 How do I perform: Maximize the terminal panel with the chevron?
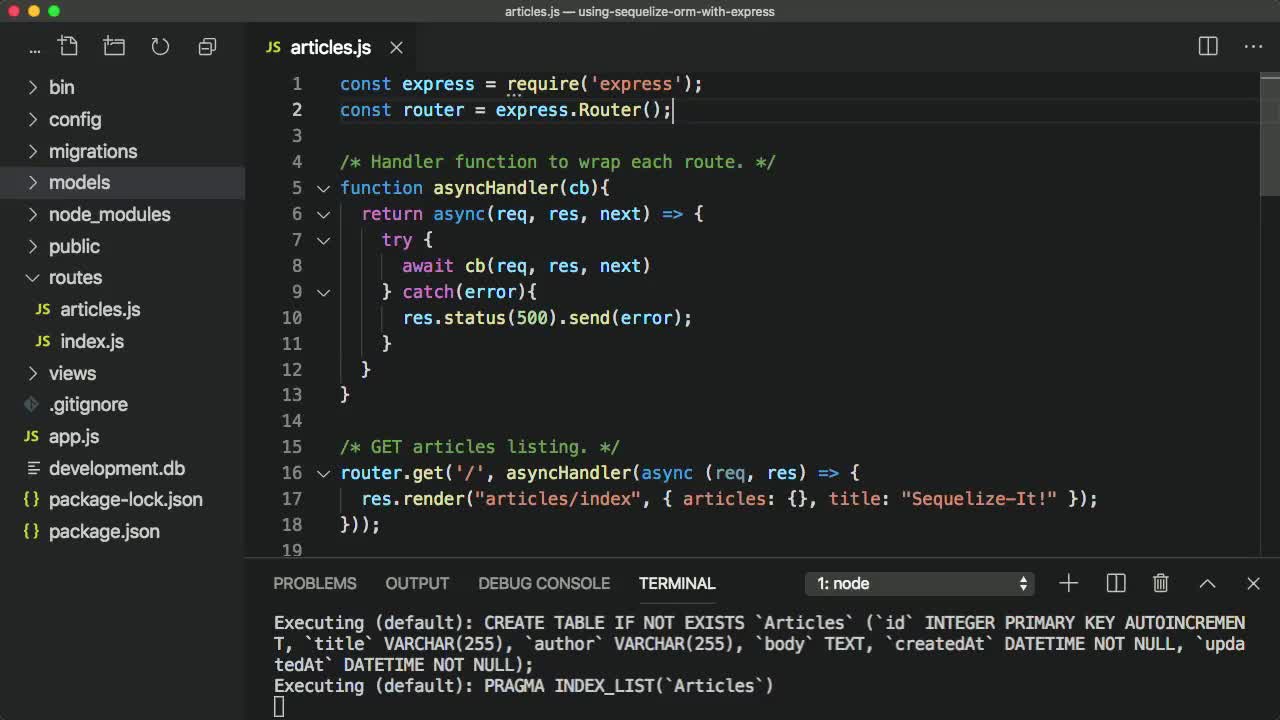click(x=1207, y=583)
